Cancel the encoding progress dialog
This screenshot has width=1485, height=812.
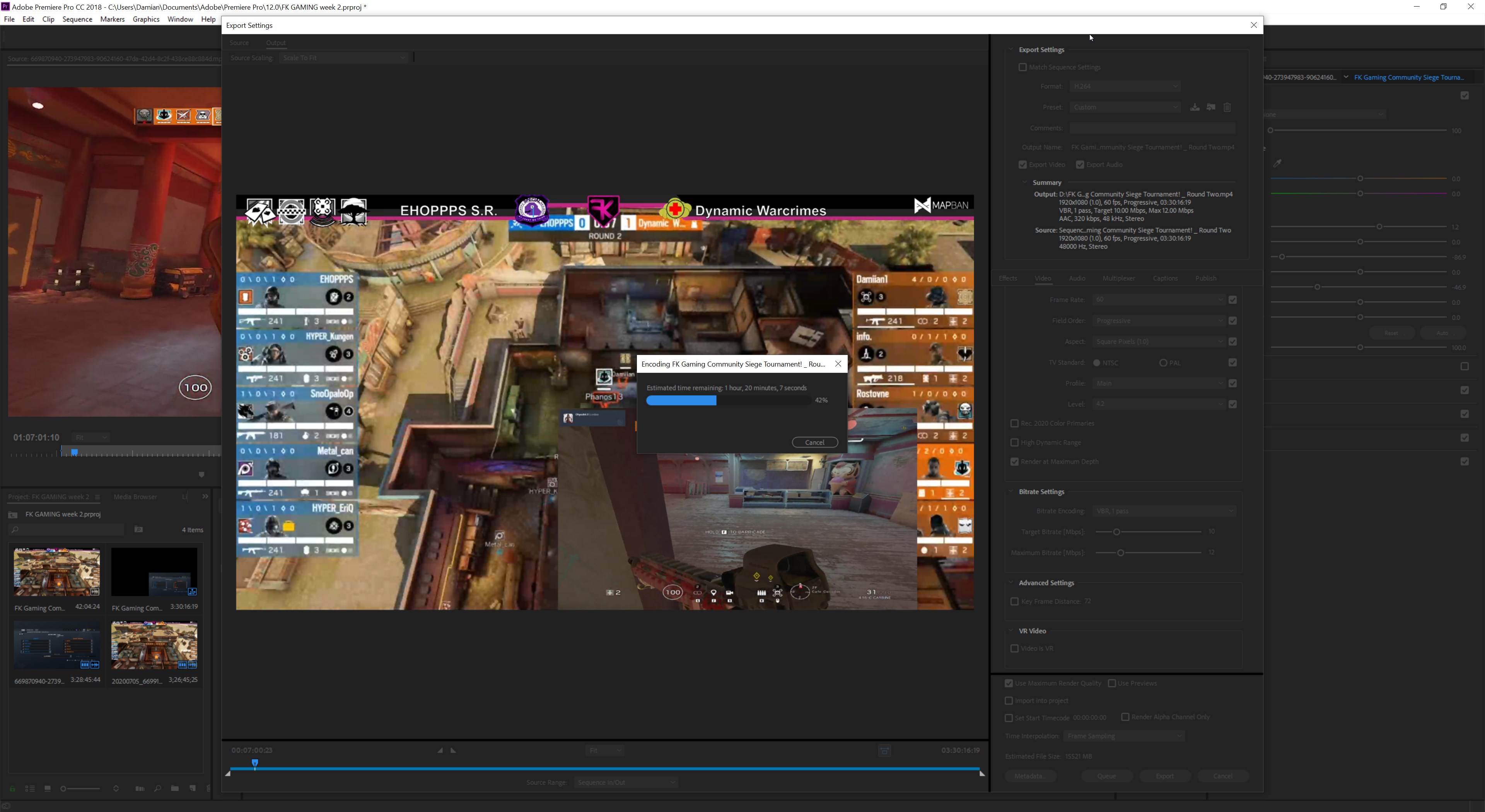pyautogui.click(x=814, y=442)
